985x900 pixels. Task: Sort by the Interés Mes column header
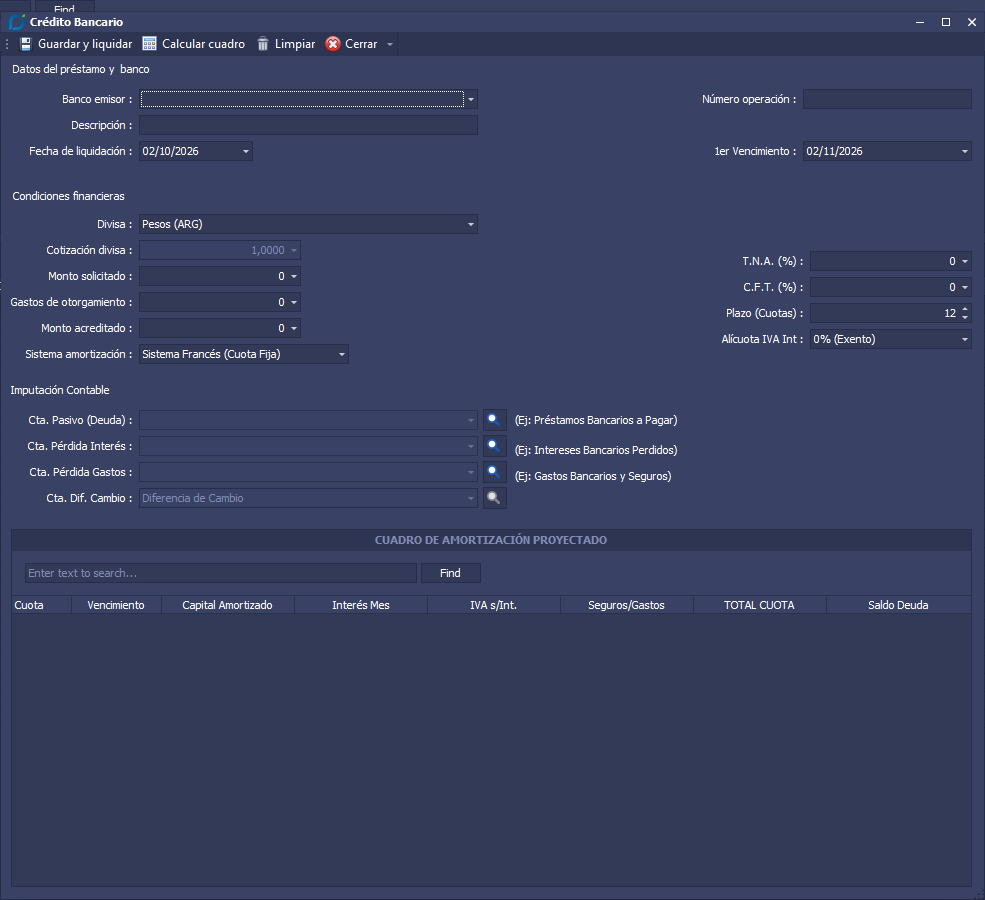point(361,605)
